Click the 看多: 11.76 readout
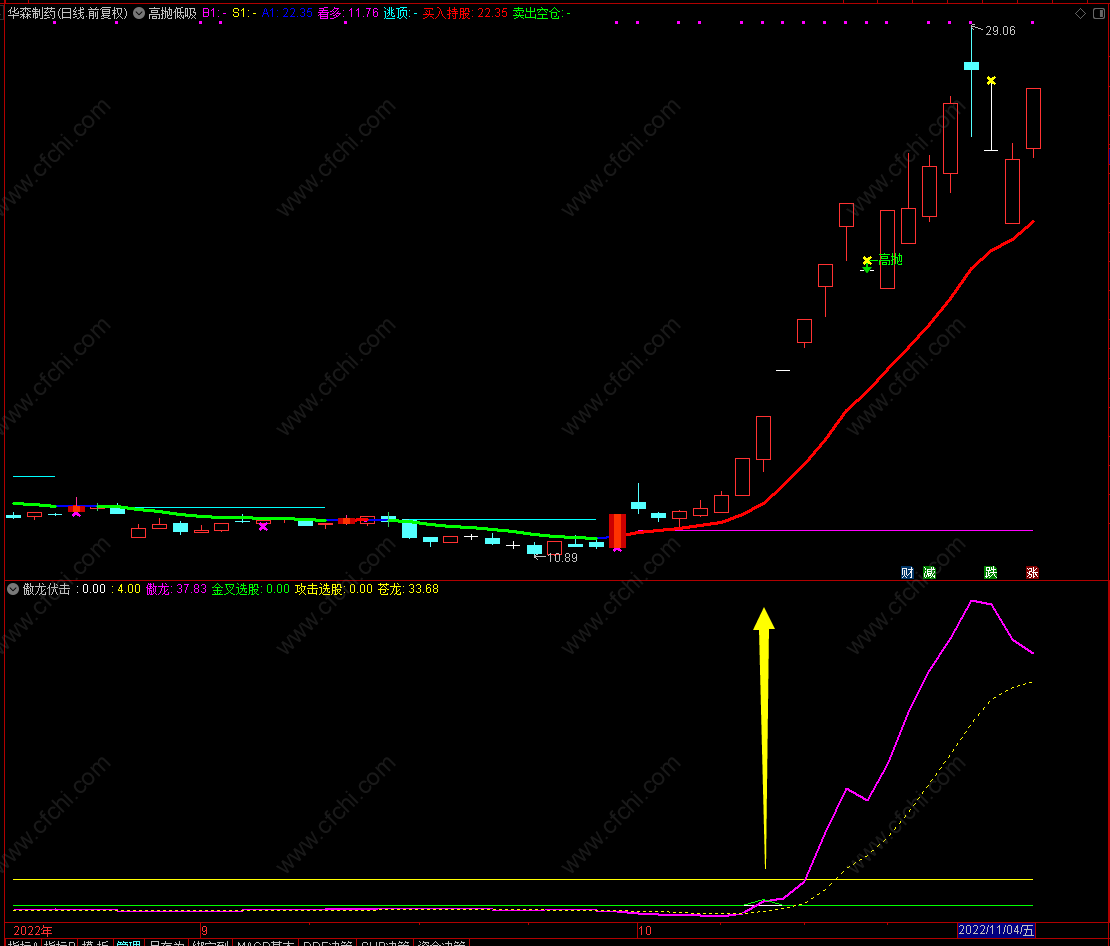This screenshot has width=1110, height=946. pos(348,13)
